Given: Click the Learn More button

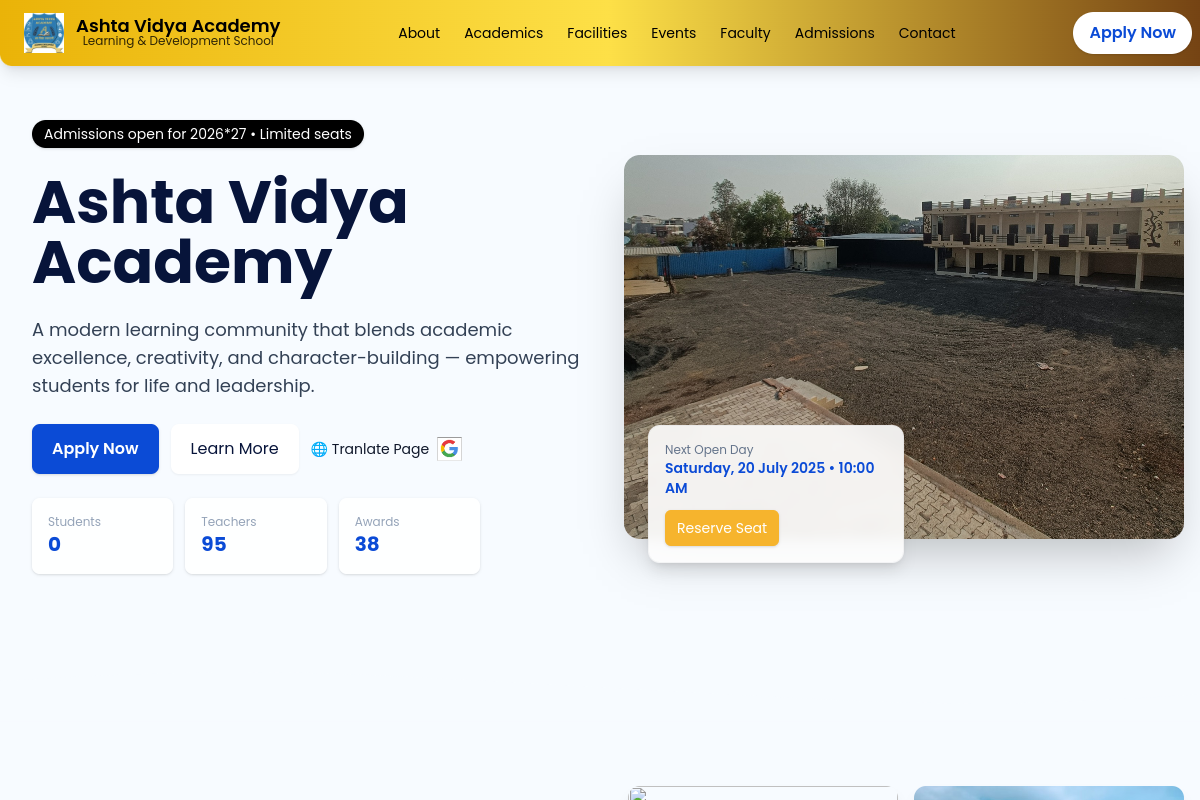Looking at the screenshot, I should (234, 449).
